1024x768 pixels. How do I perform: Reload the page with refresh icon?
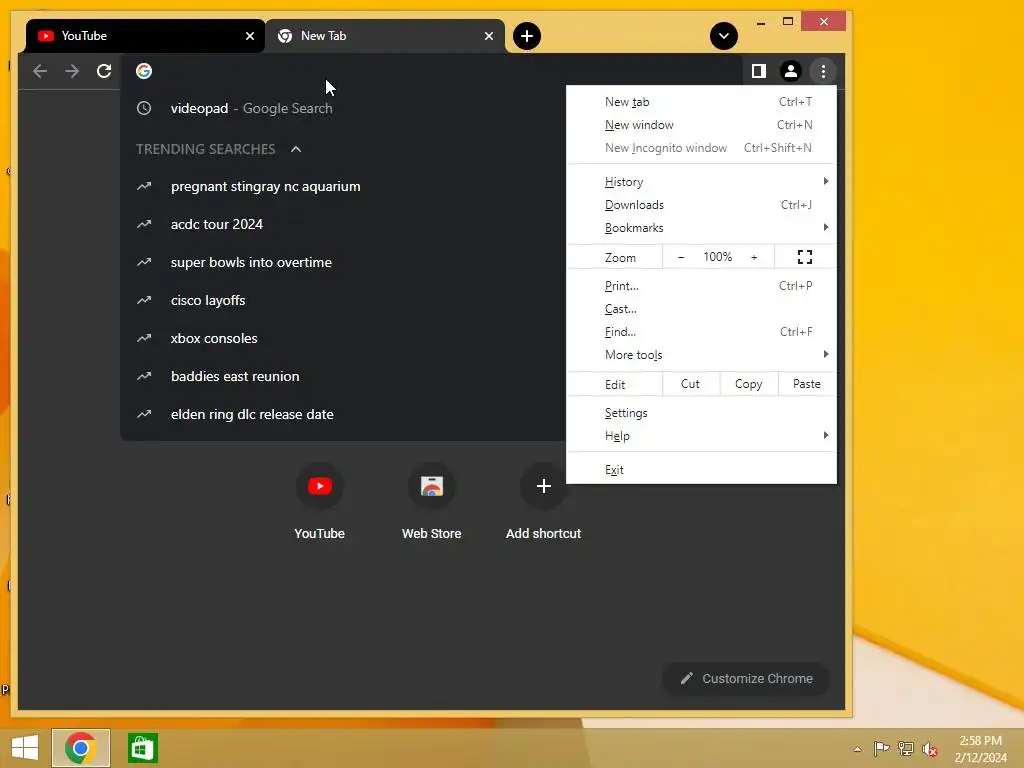click(104, 71)
